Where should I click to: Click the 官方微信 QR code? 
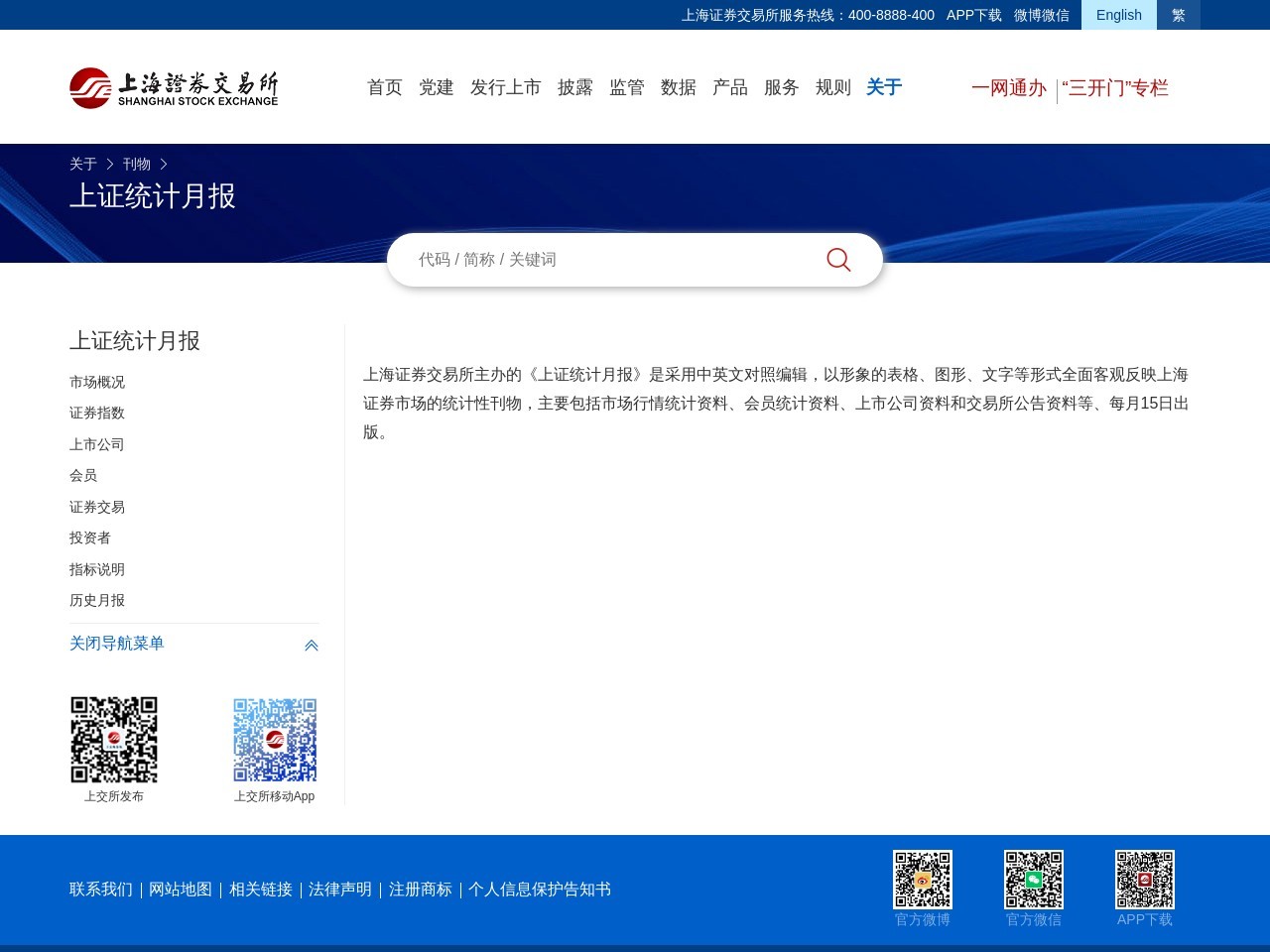[1034, 880]
